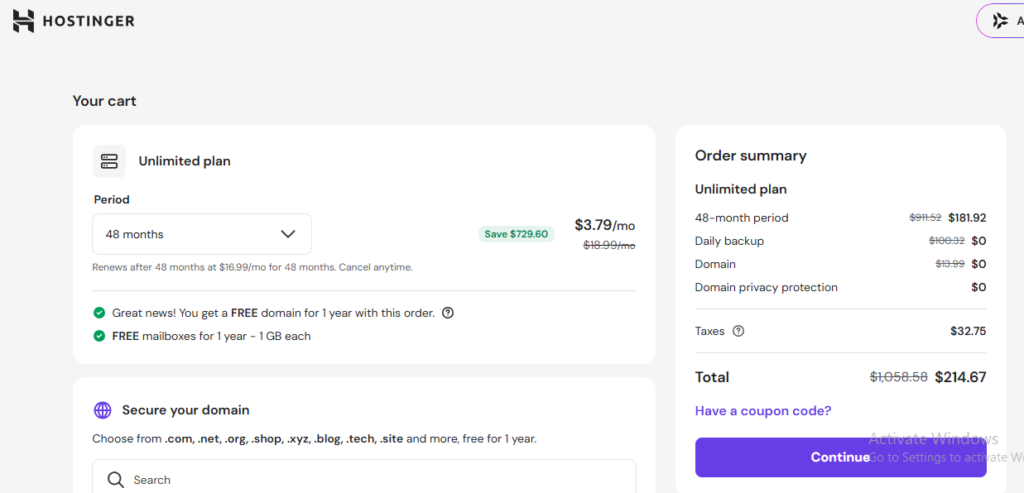Click the magnifier icon in domain search
Image resolution: width=1024 pixels, height=493 pixels.
pyautogui.click(x=116, y=480)
